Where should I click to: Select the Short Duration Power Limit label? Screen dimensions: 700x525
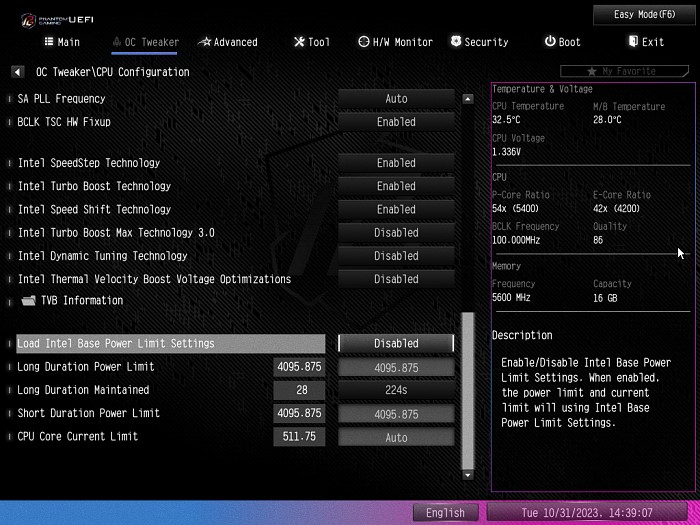pyautogui.click(x=88, y=413)
